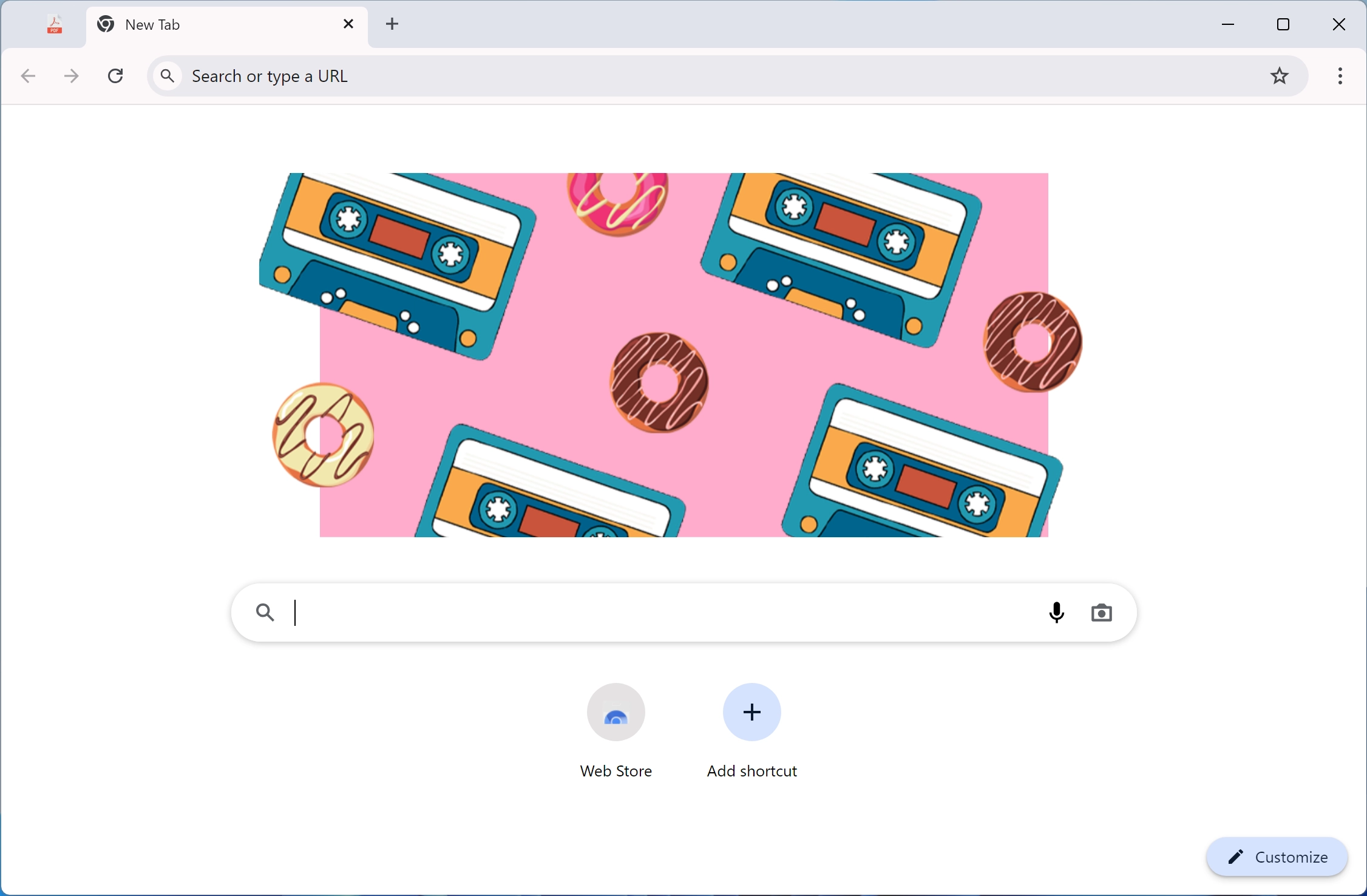1367x896 pixels.
Task: Reload the page
Action: (115, 75)
